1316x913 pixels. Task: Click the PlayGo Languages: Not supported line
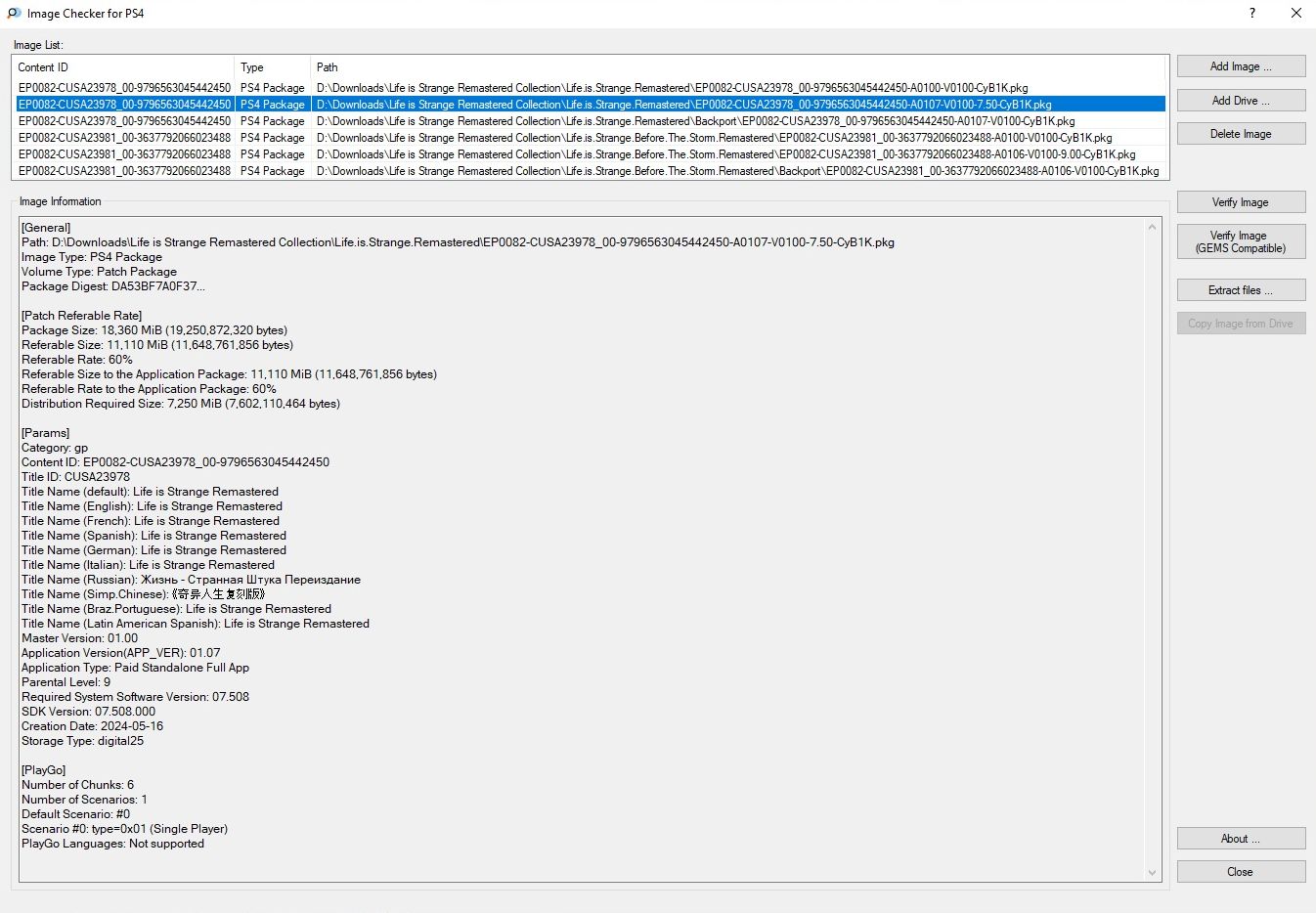[x=112, y=844]
